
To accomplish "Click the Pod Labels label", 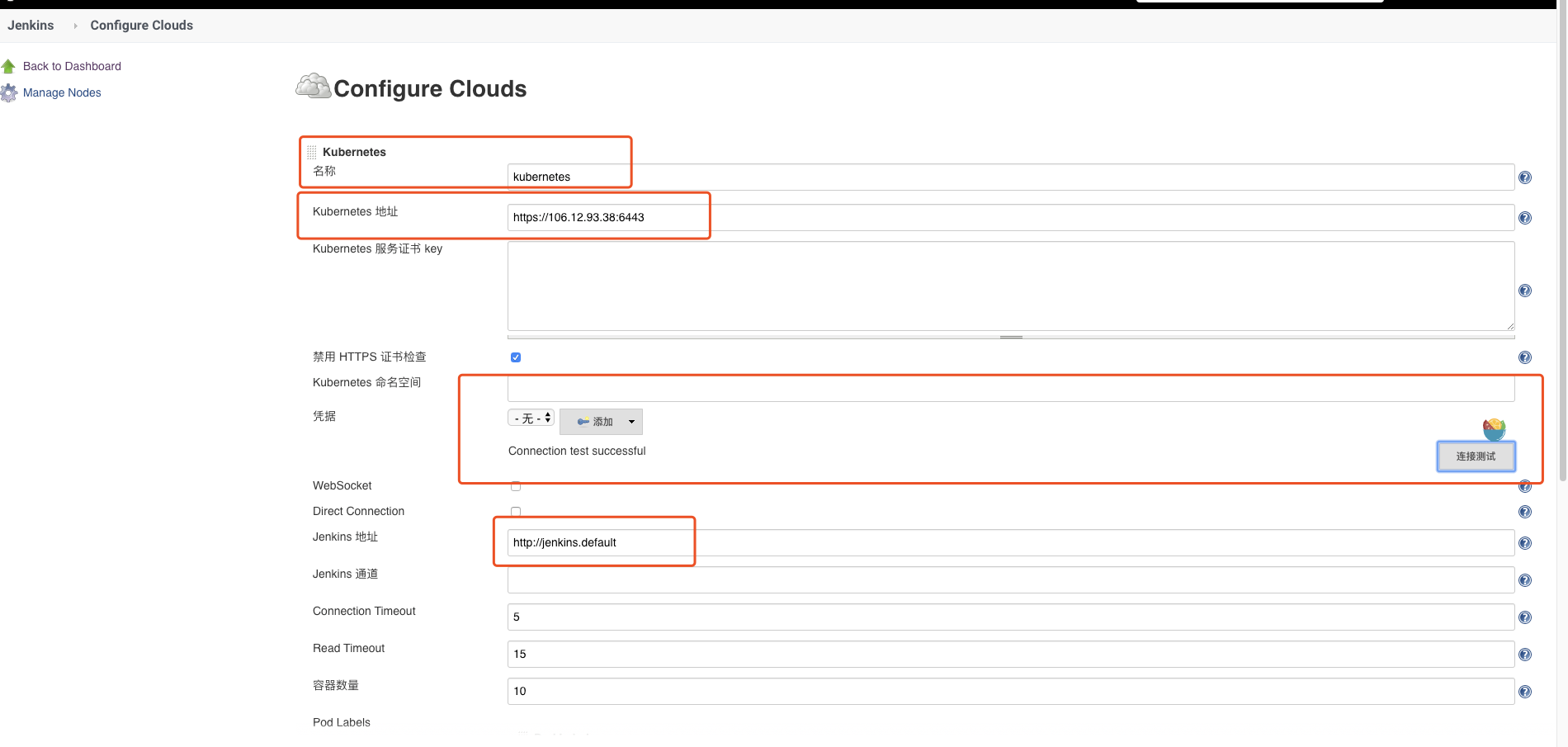I will [x=342, y=722].
